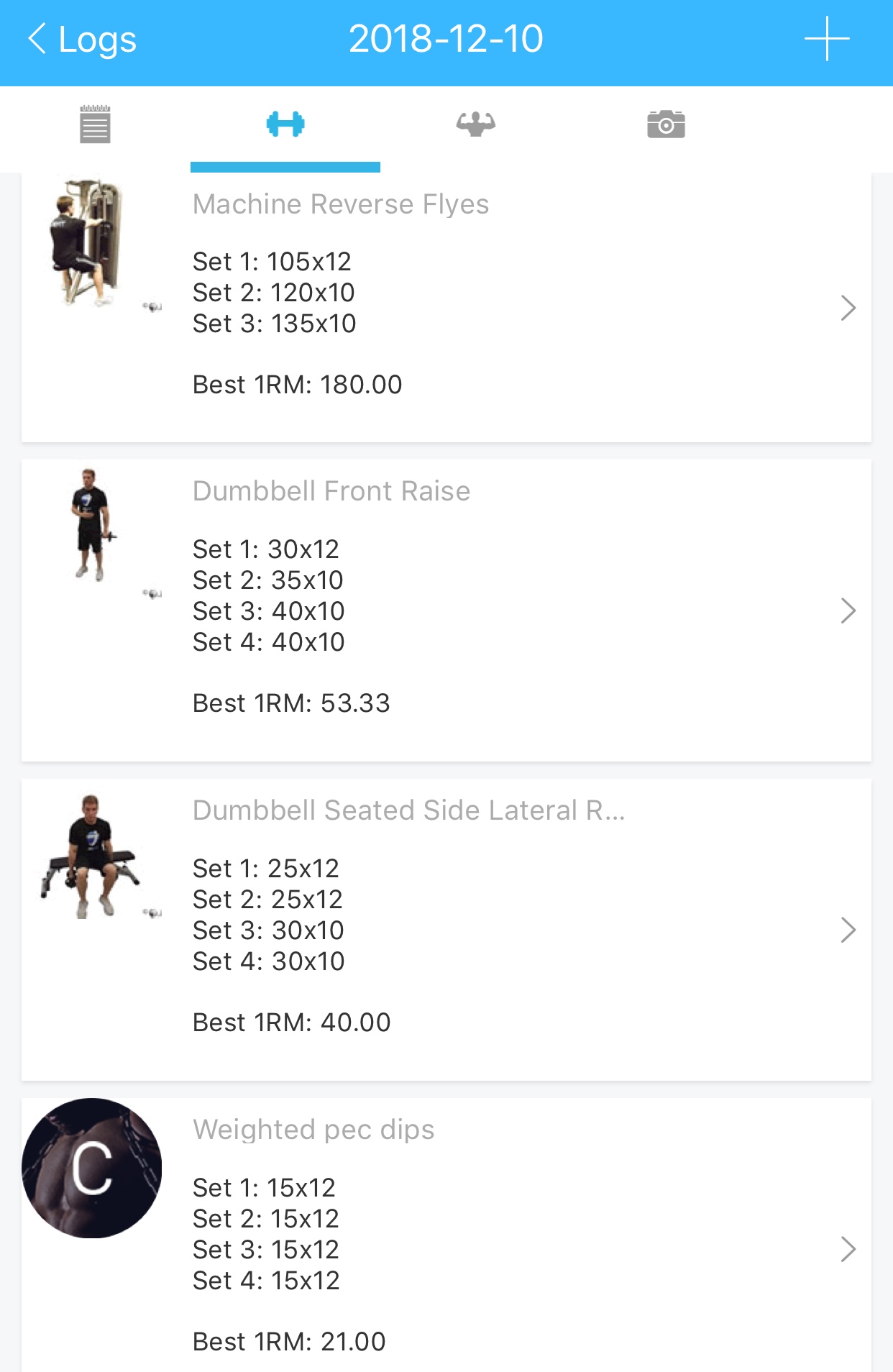Select Best 1RM 53.33 text
Image resolution: width=893 pixels, height=1372 pixels.
tap(291, 703)
